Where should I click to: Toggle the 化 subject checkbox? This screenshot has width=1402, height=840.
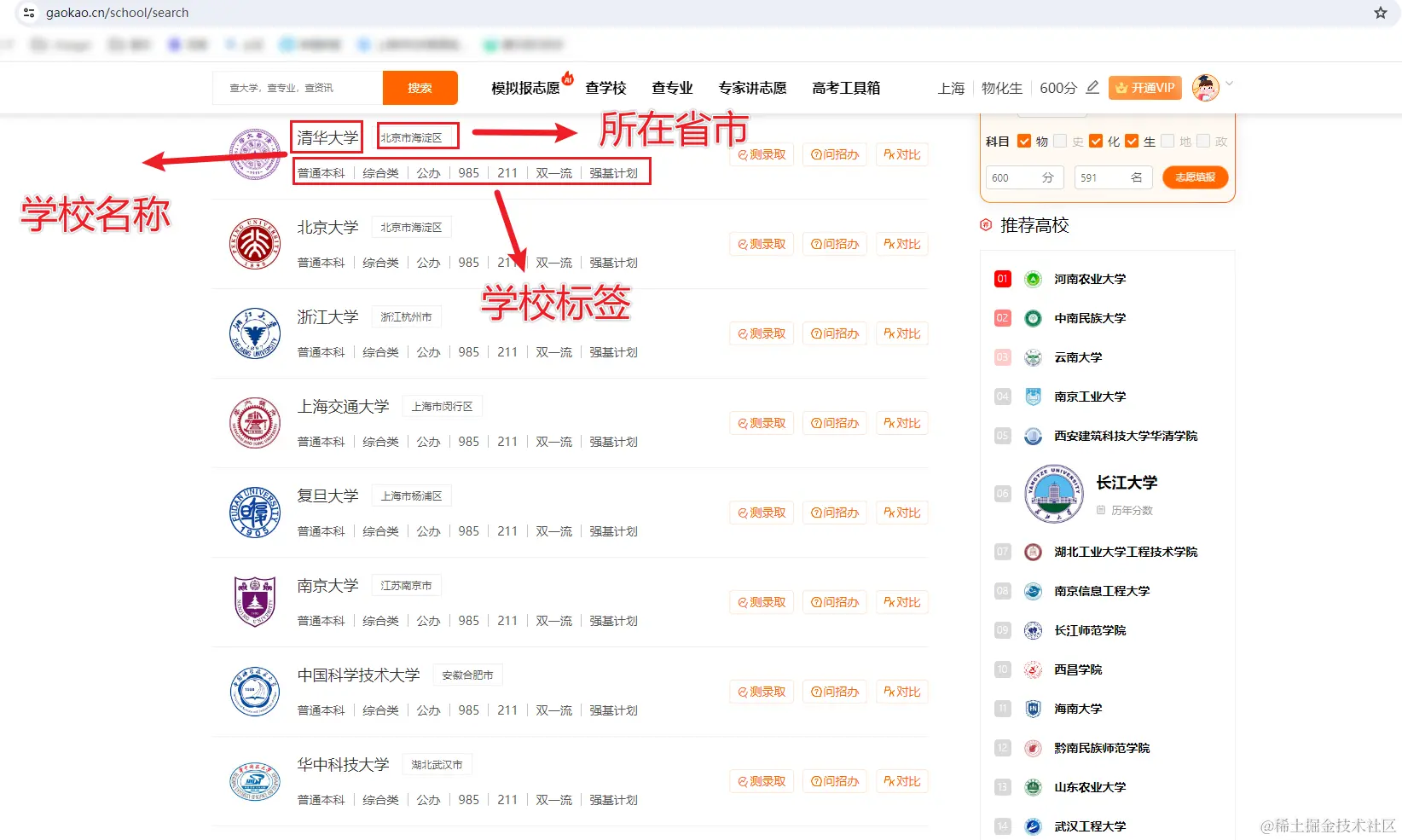point(1096,141)
